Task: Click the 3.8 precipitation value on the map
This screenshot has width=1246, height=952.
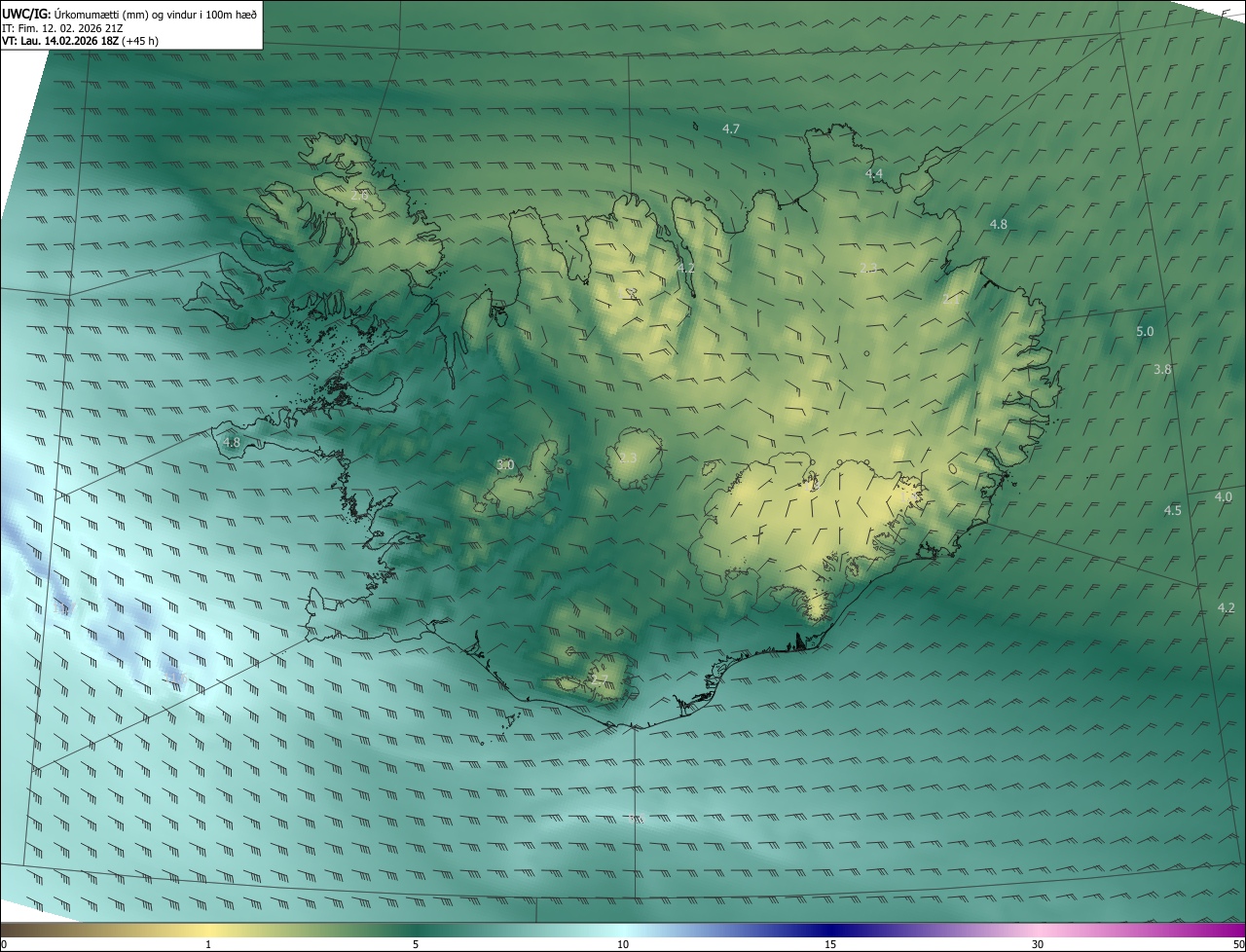Action: click(x=1162, y=369)
